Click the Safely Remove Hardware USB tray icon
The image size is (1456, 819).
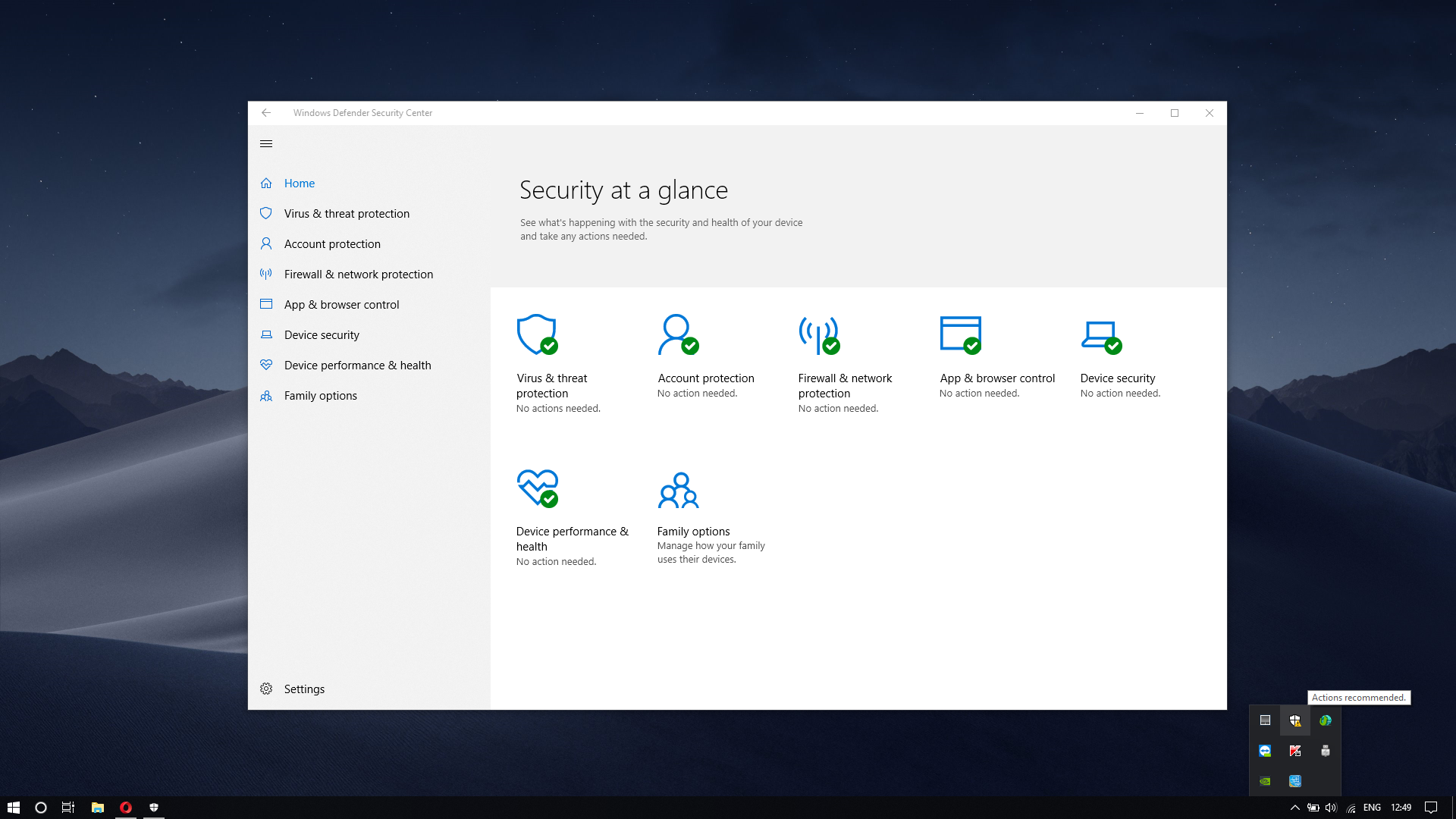coord(1326,751)
